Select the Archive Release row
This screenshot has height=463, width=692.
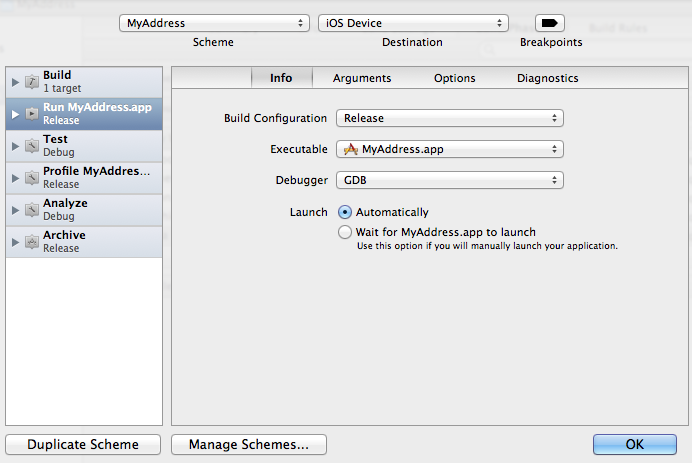click(x=84, y=242)
